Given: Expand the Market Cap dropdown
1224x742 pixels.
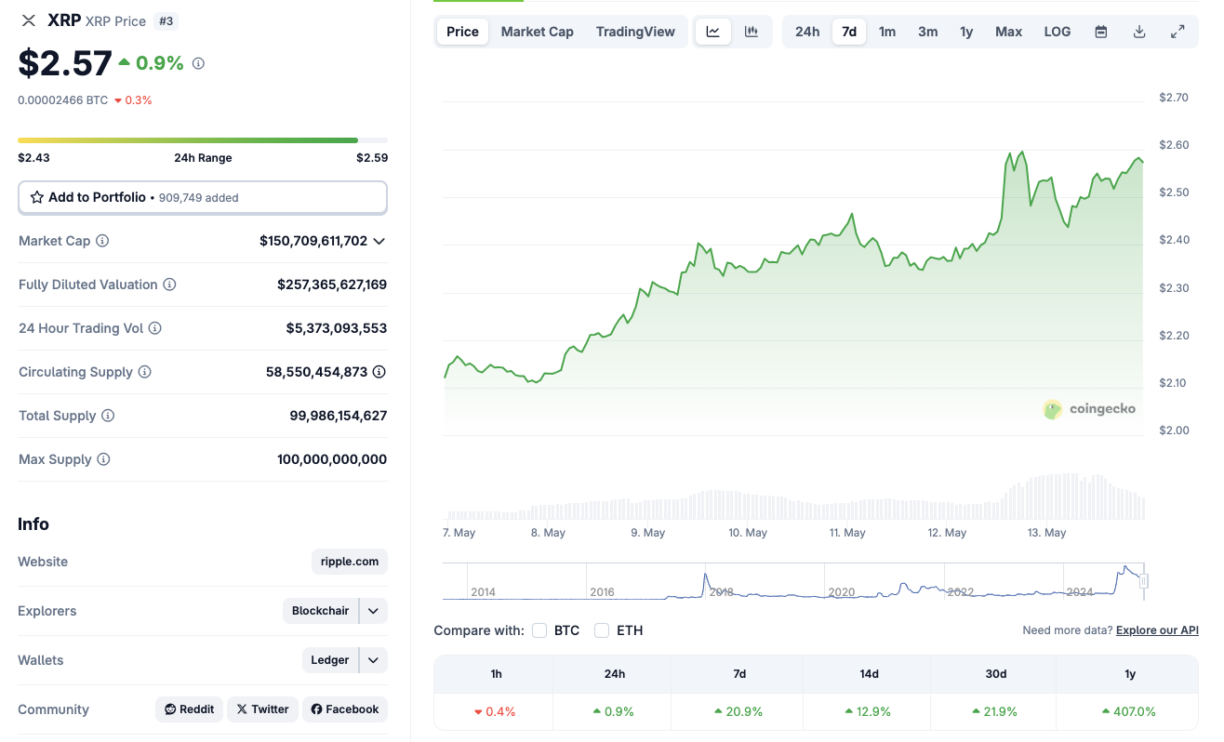Looking at the screenshot, I should (x=377, y=241).
